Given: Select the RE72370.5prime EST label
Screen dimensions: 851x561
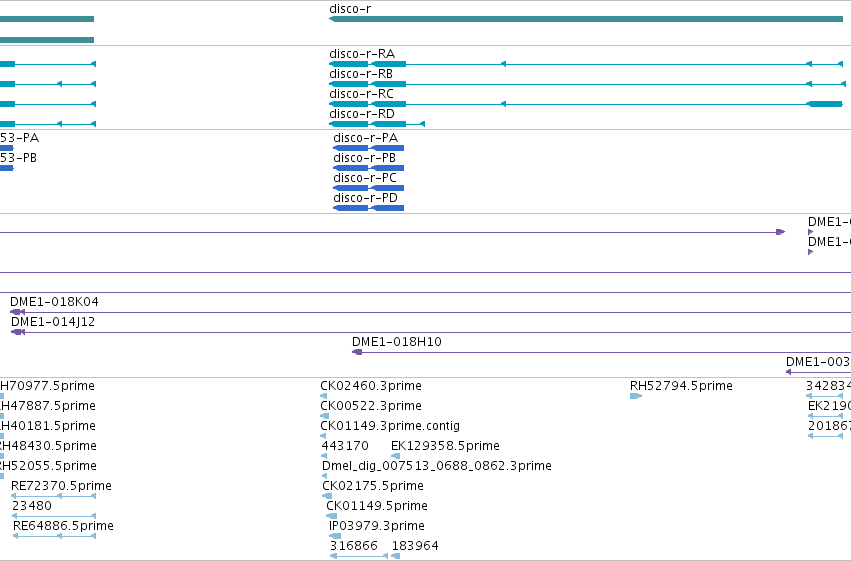Looking at the screenshot, I should point(61,486).
